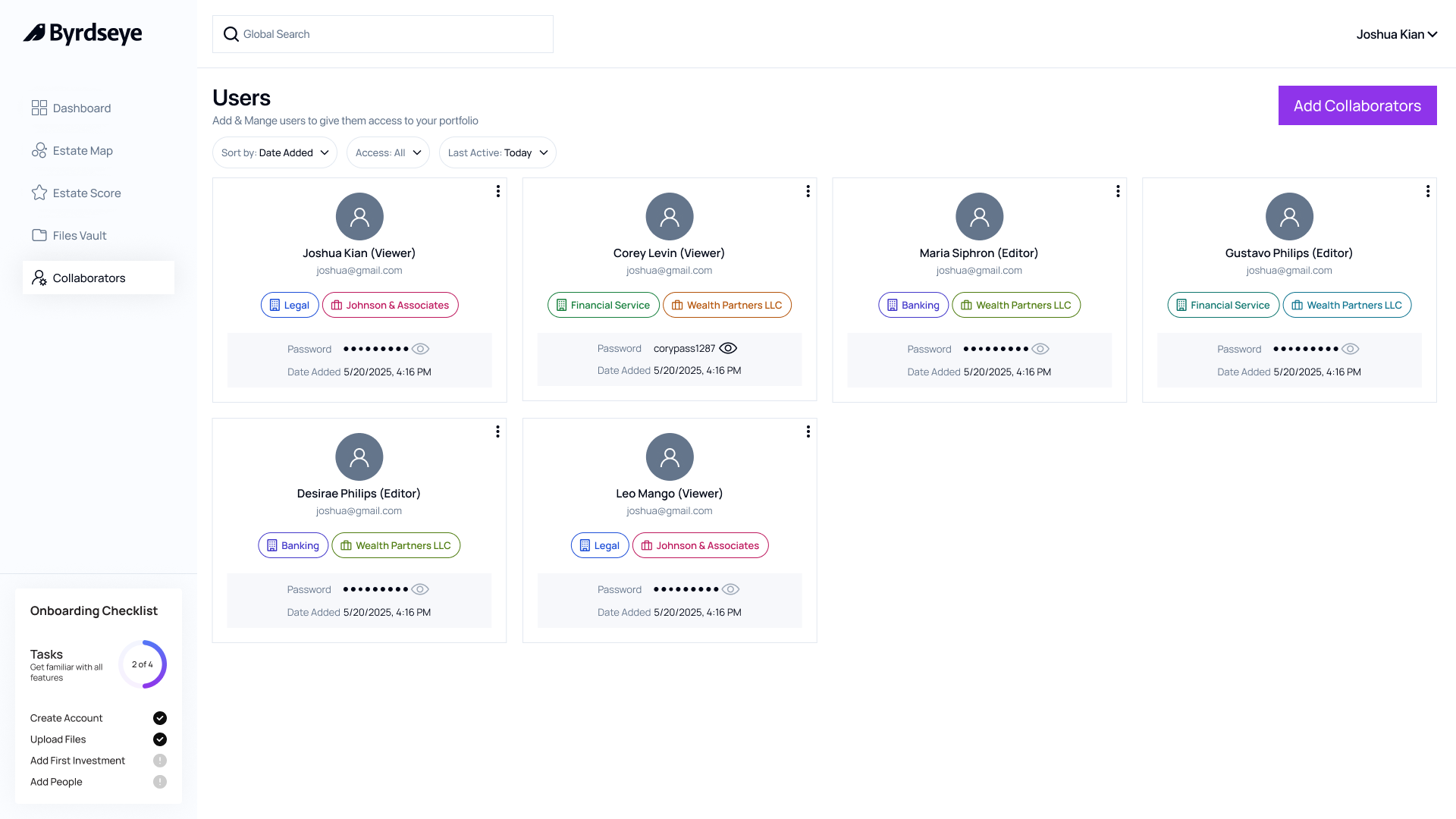
Task: Open options menu on Corey Levin card
Action: tap(808, 191)
